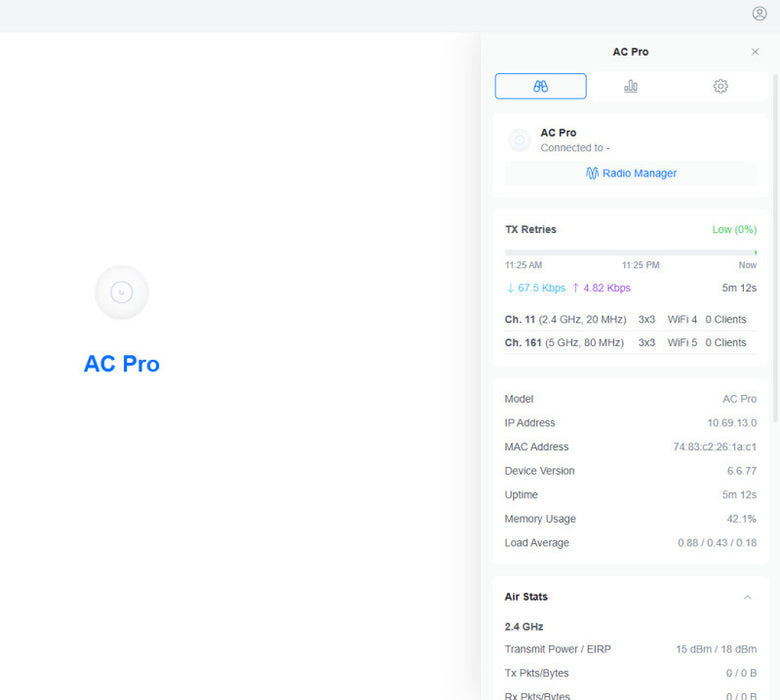Select the AC Pro access point on map
The width and height of the screenshot is (780, 700).
(x=122, y=292)
